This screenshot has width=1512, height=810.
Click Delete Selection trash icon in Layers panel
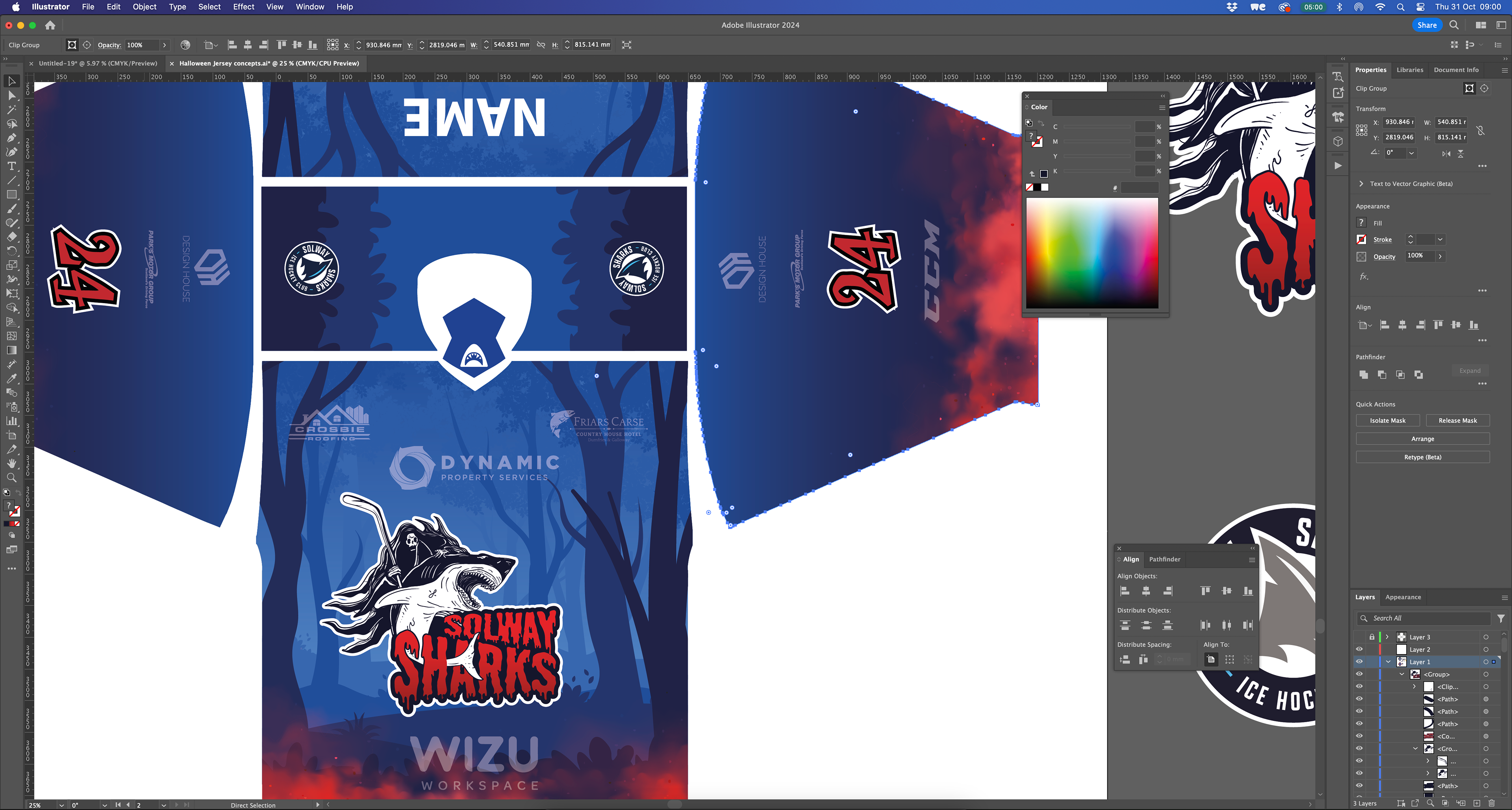[1492, 803]
